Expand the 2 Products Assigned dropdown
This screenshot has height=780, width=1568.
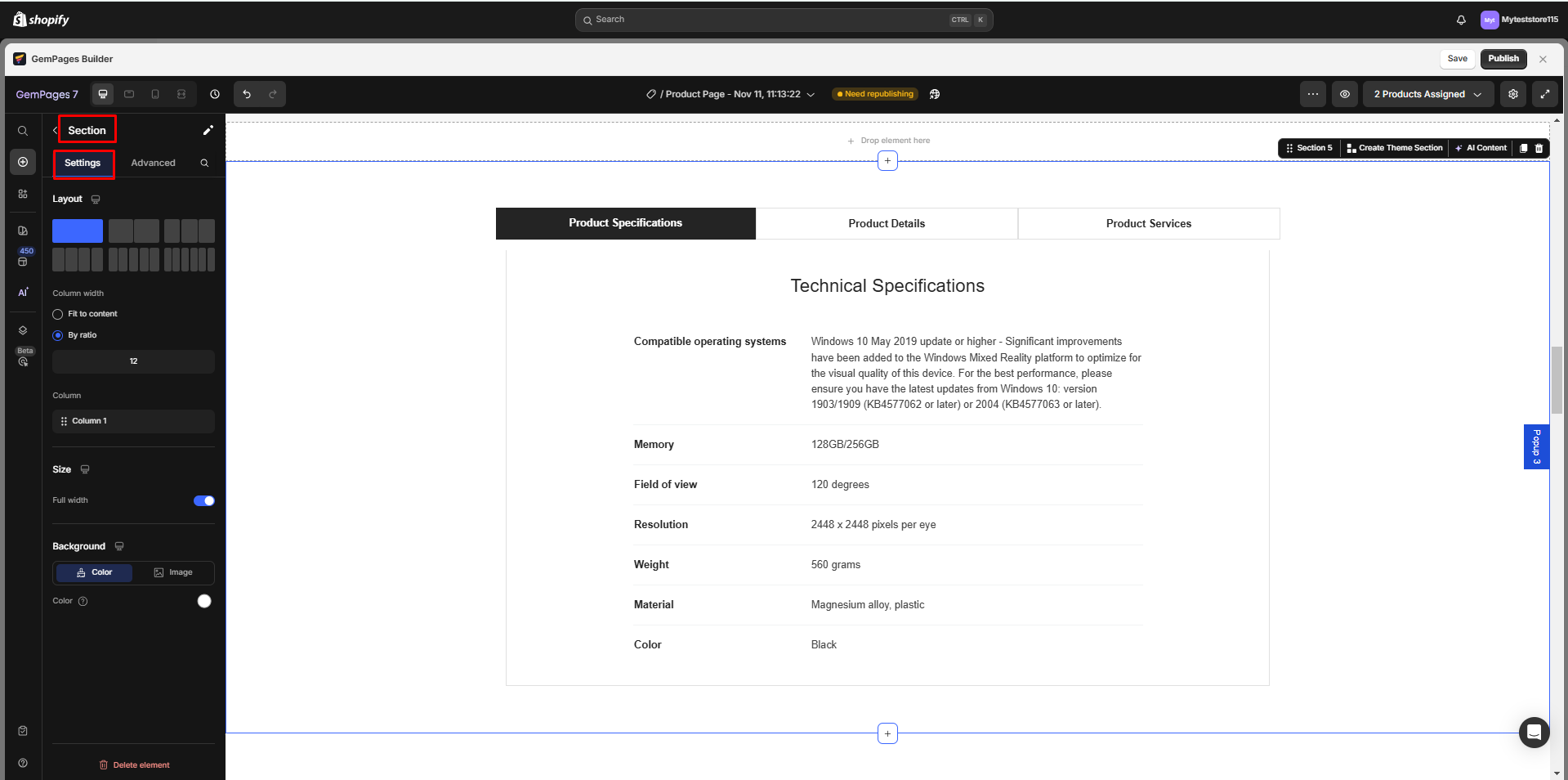click(1427, 94)
